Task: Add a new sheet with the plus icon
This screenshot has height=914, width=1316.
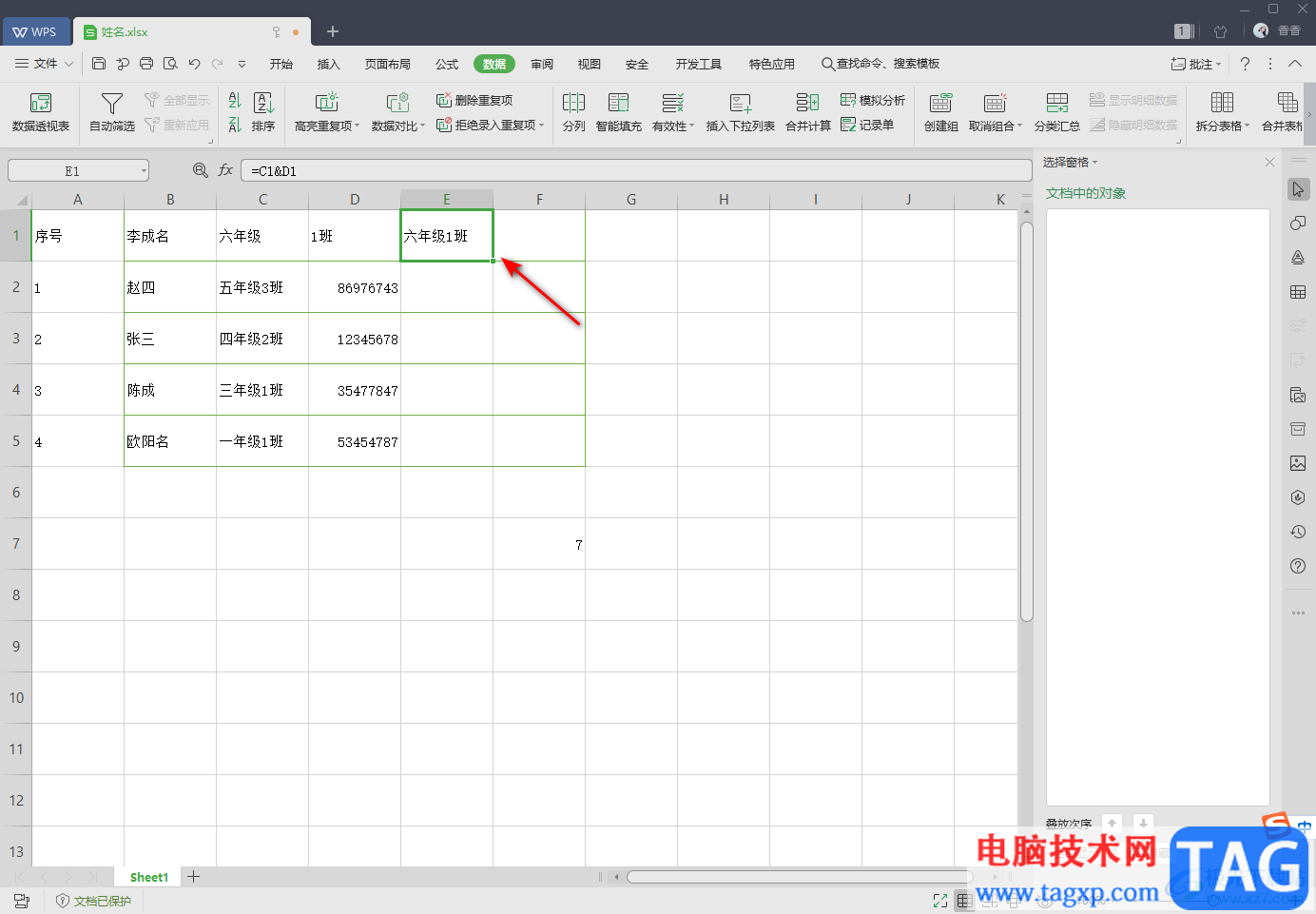Action: [x=193, y=876]
